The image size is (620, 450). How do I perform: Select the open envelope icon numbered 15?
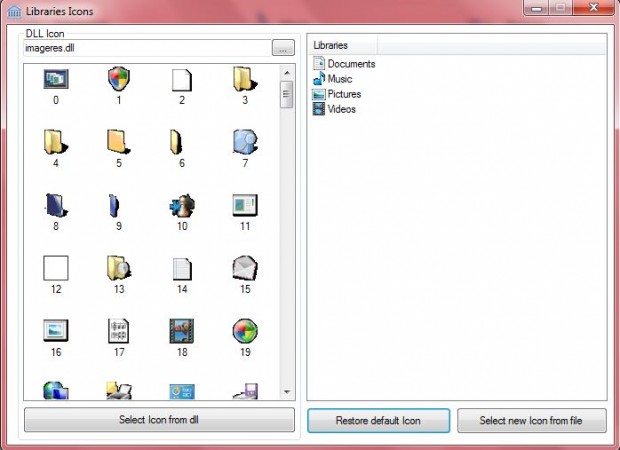[245, 268]
